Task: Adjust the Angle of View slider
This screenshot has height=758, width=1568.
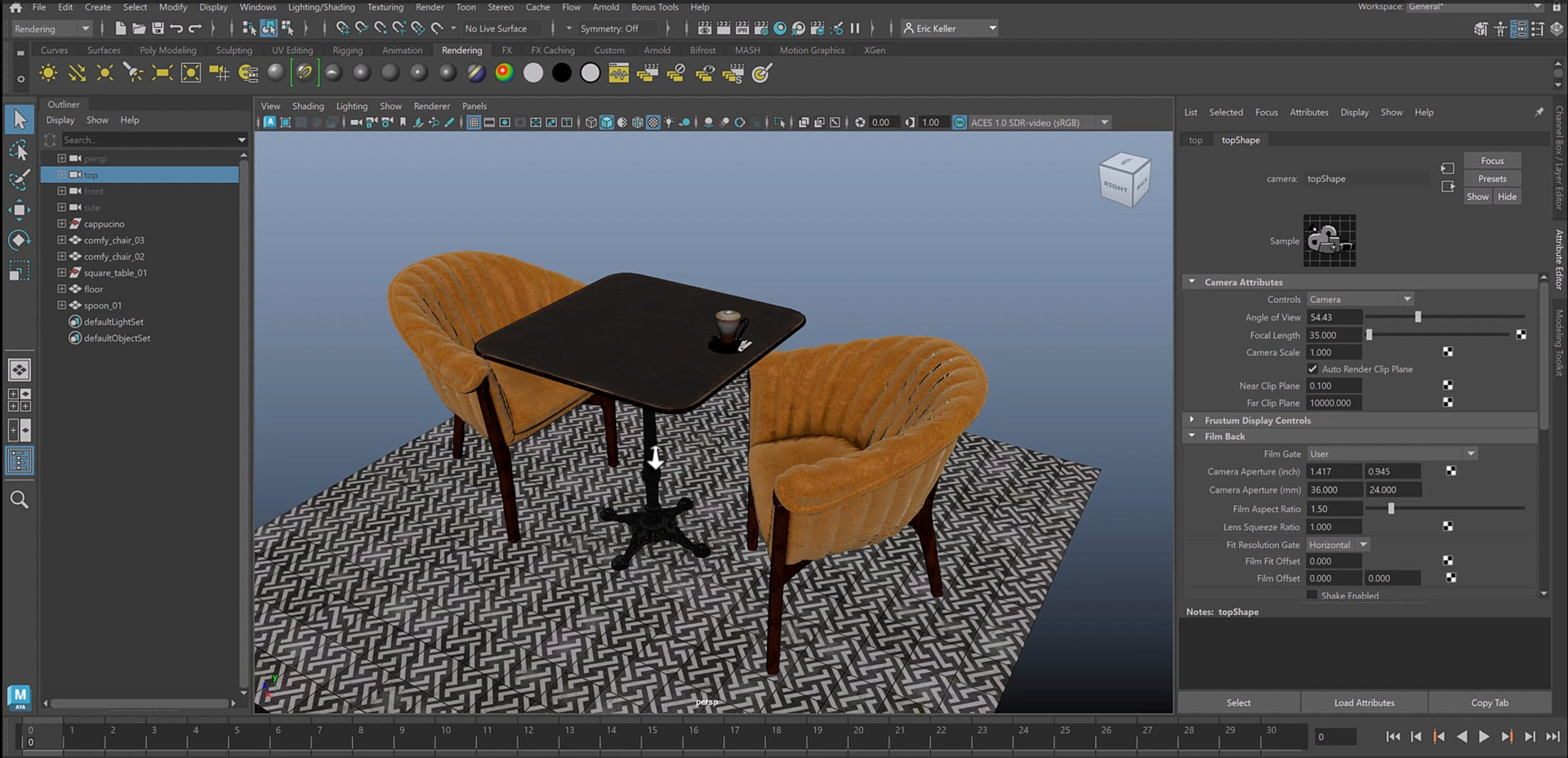Action: (1418, 317)
